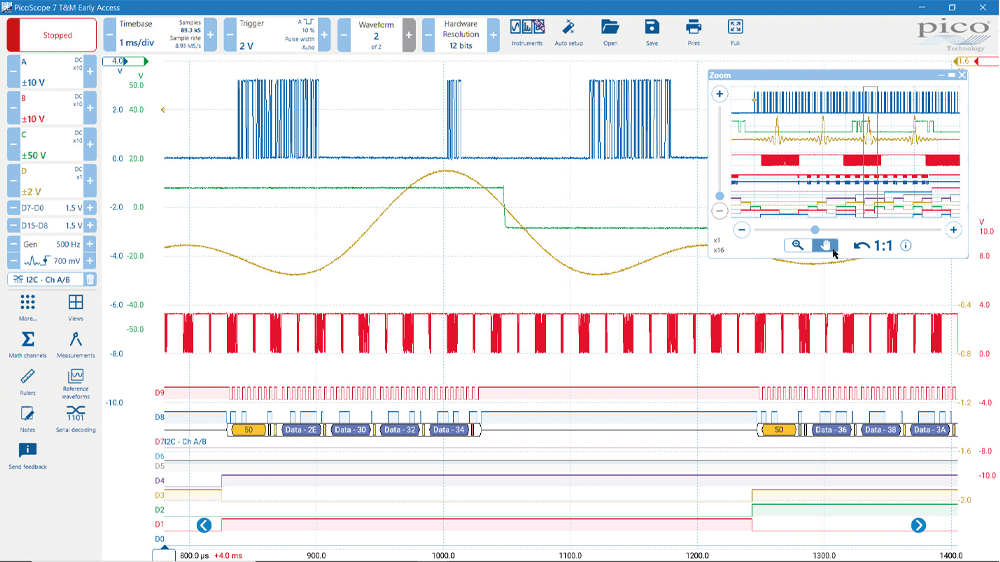The width and height of the screenshot is (1000, 562).
Task: Open the Trigger 2 V settings panel
Action: tap(277, 34)
